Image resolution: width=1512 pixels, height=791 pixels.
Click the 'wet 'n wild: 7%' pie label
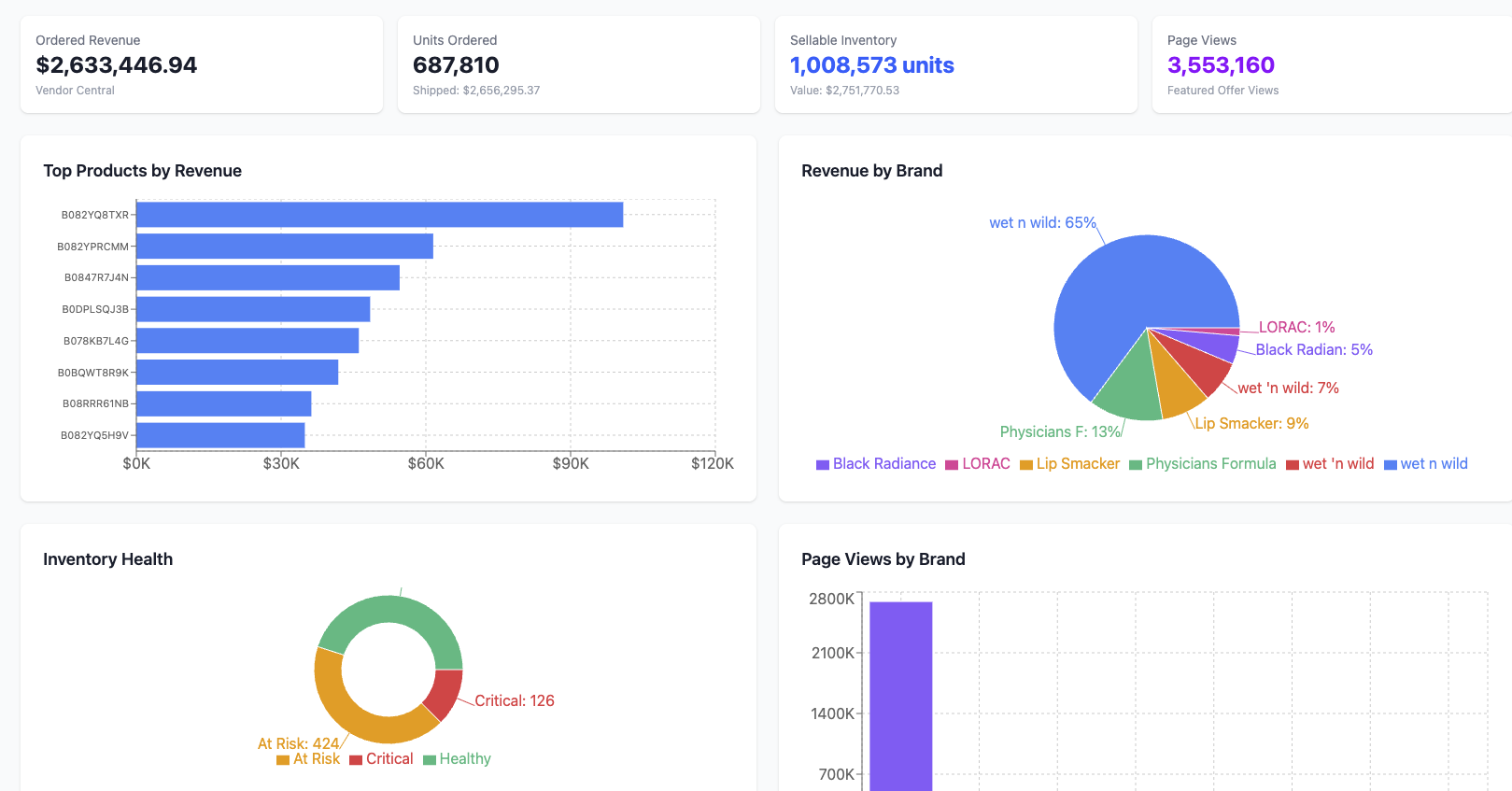(x=1288, y=388)
